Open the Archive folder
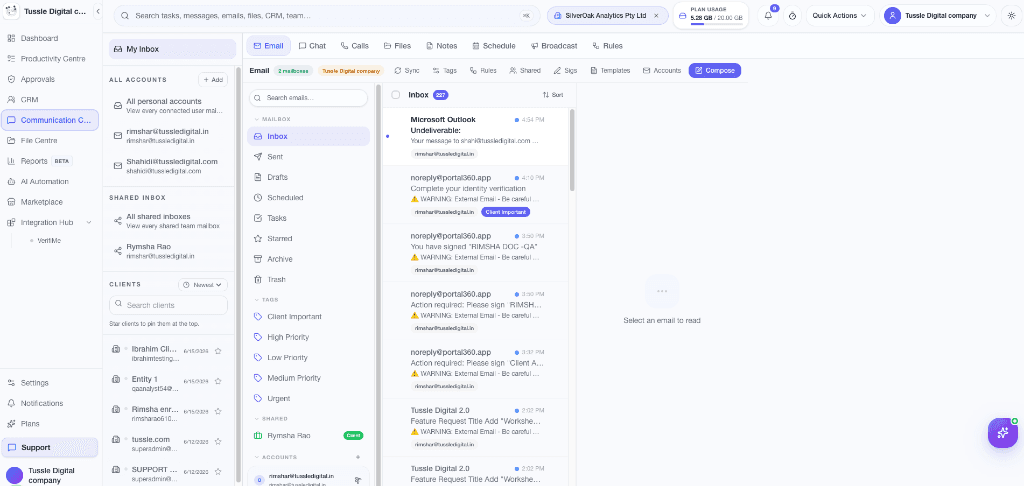The image size is (1024, 486). click(x=308, y=259)
